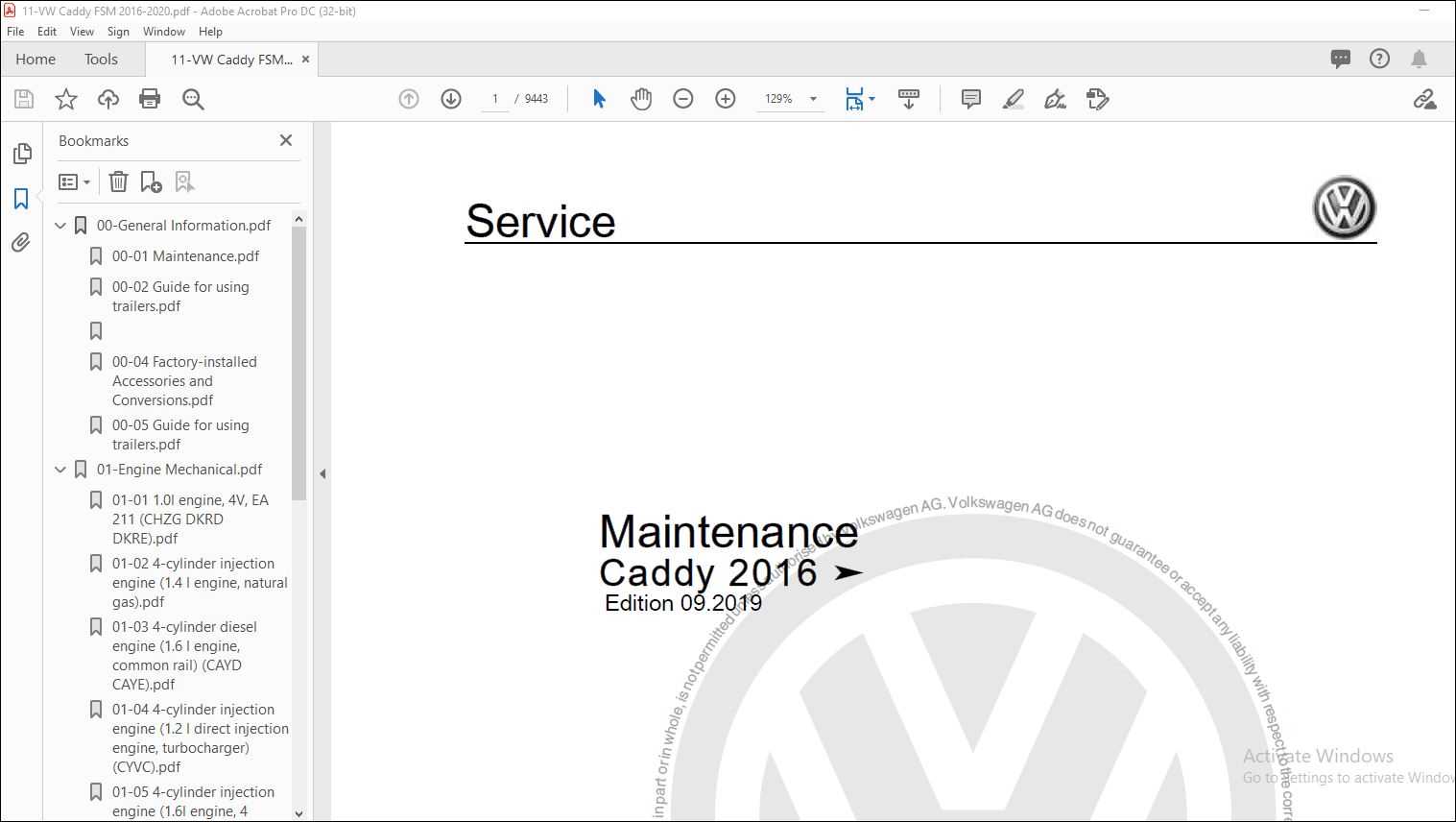
Task: Choose the Selection arrow tool
Action: point(599,99)
